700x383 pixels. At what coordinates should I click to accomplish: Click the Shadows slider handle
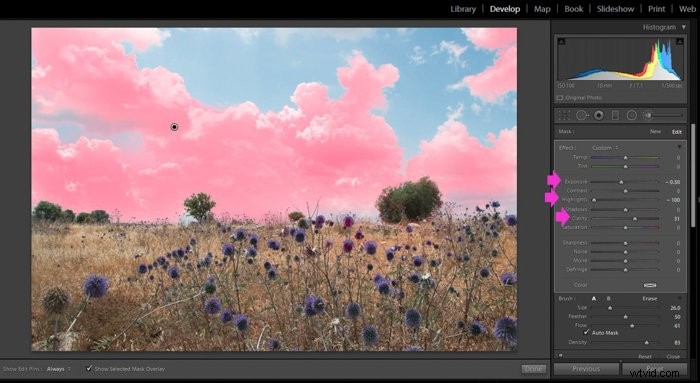click(x=625, y=210)
